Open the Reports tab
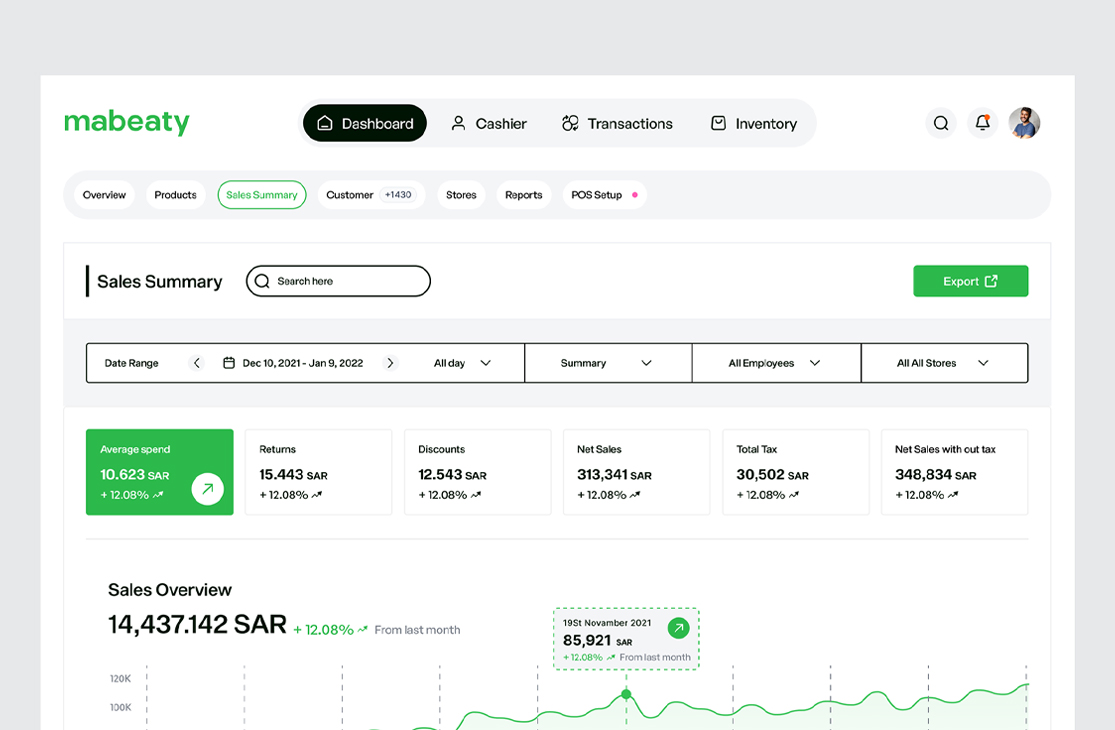Viewport: 1115px width, 730px height. [x=523, y=195]
